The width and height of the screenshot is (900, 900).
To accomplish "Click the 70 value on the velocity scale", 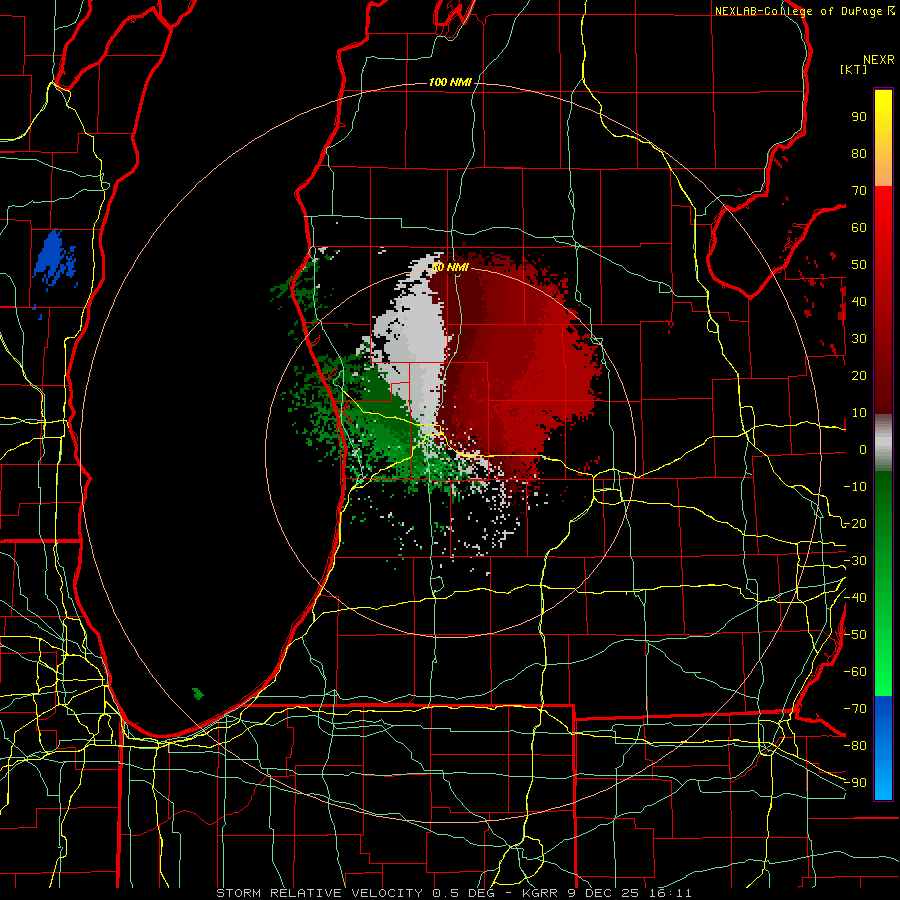I will point(859,191).
